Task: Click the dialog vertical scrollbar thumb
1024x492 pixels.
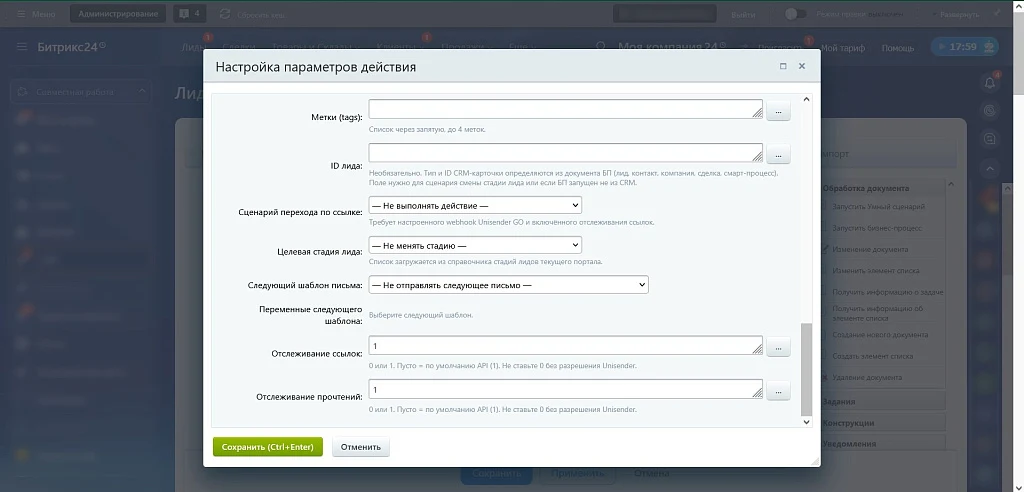Action: click(x=806, y=369)
